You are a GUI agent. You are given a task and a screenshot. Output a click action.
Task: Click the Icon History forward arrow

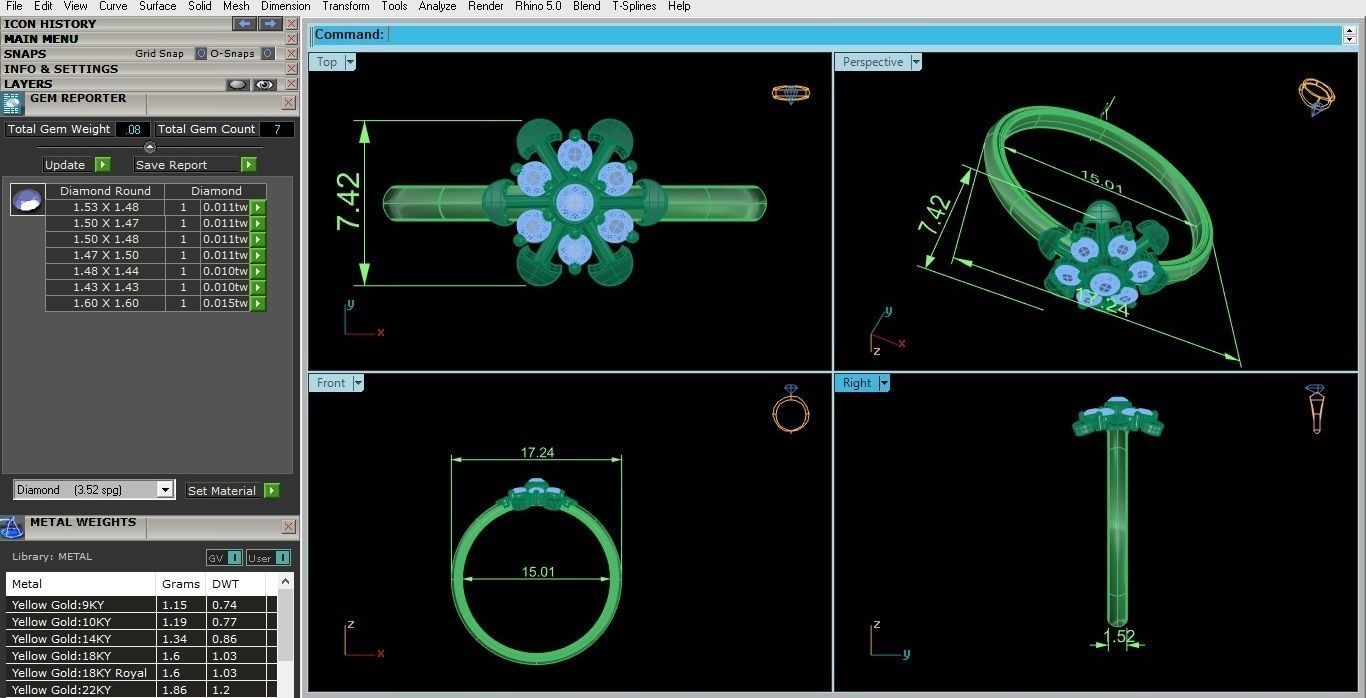(x=270, y=23)
